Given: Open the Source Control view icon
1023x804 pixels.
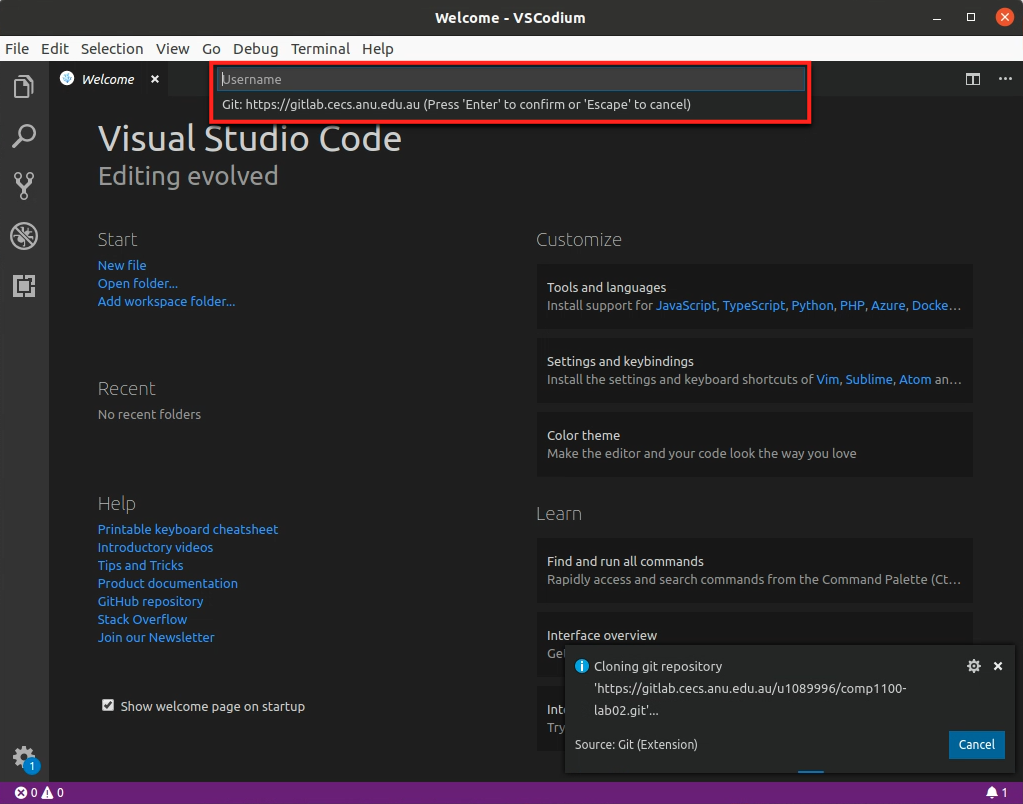Looking at the screenshot, I should (x=24, y=186).
